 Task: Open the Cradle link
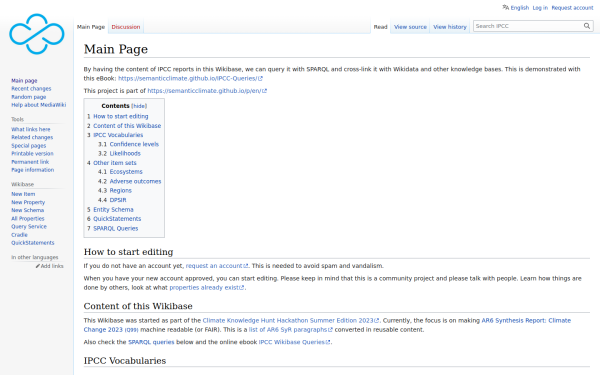[x=19, y=235]
